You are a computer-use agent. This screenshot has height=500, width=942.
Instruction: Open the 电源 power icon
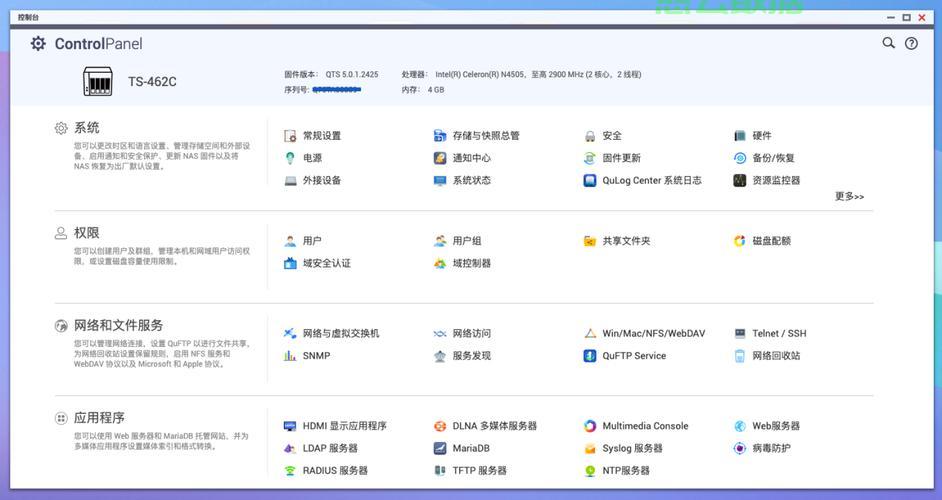290,158
